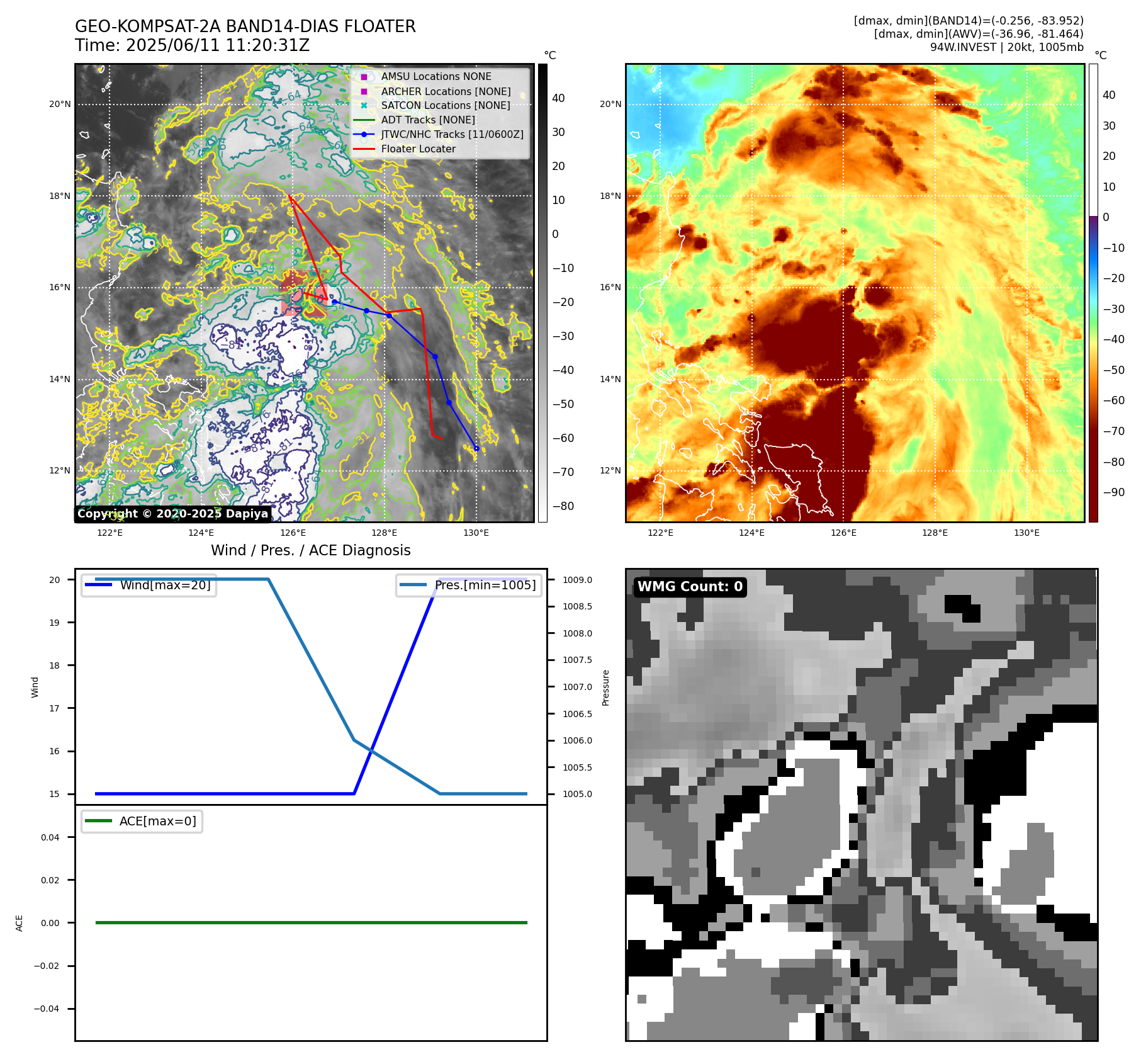Click the 17 tick on Wind axis
Viewport: 1141px width, 1064px height.
tap(55, 708)
